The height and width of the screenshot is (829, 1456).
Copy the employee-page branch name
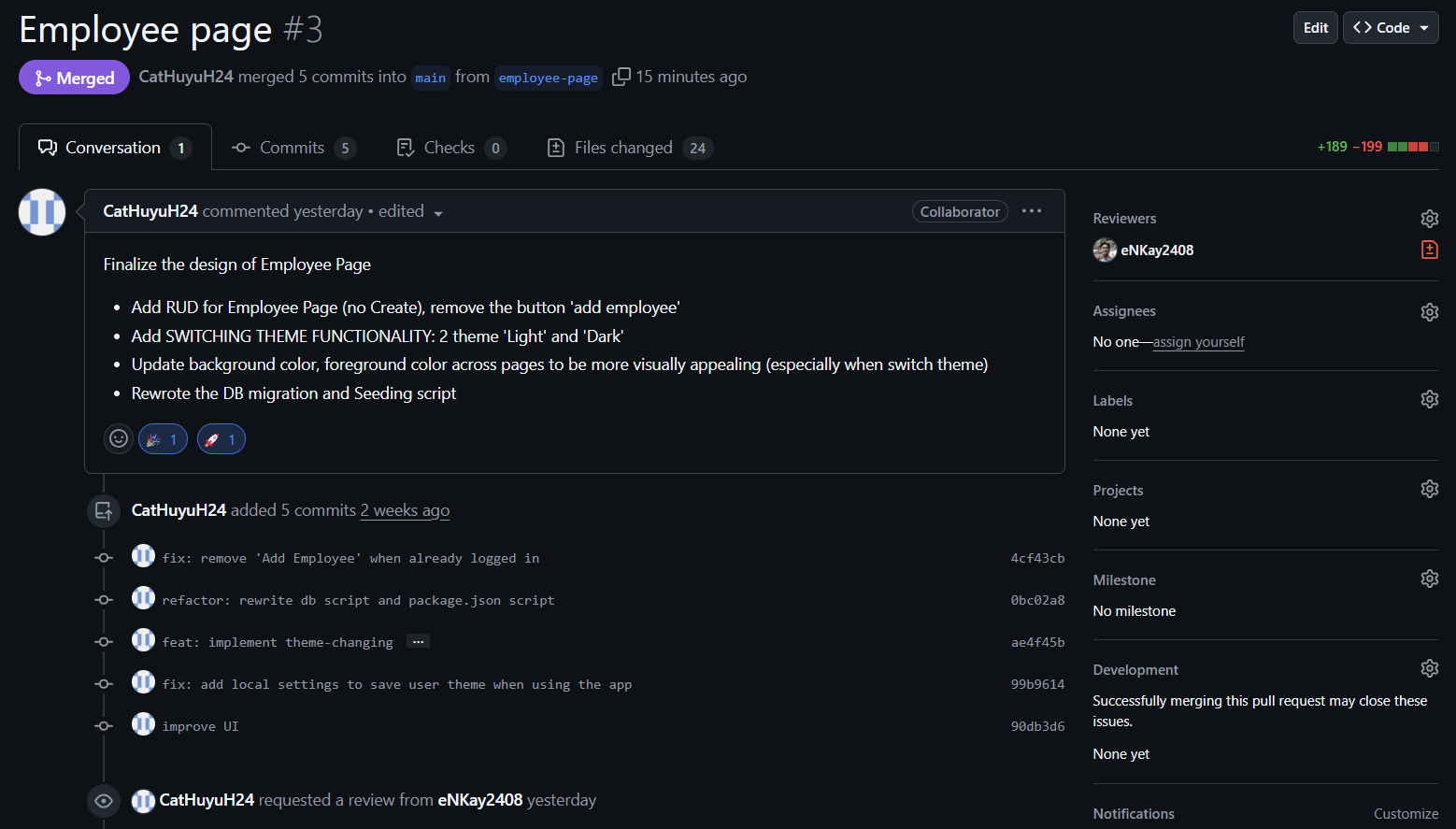[x=621, y=77]
